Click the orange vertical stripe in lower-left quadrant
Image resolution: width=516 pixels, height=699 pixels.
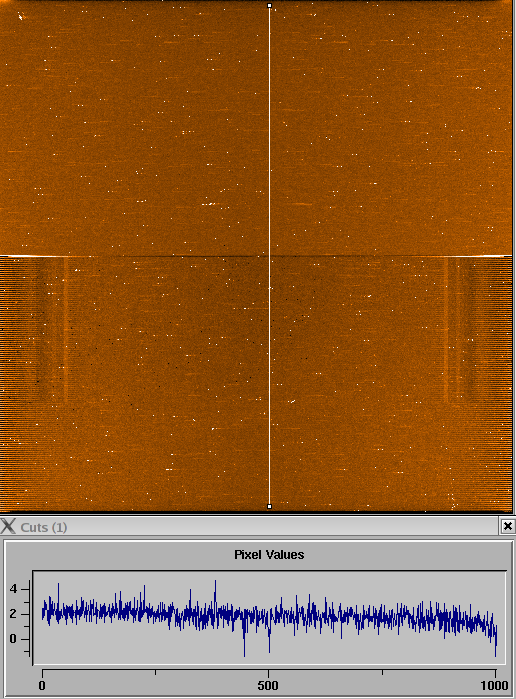(66, 330)
